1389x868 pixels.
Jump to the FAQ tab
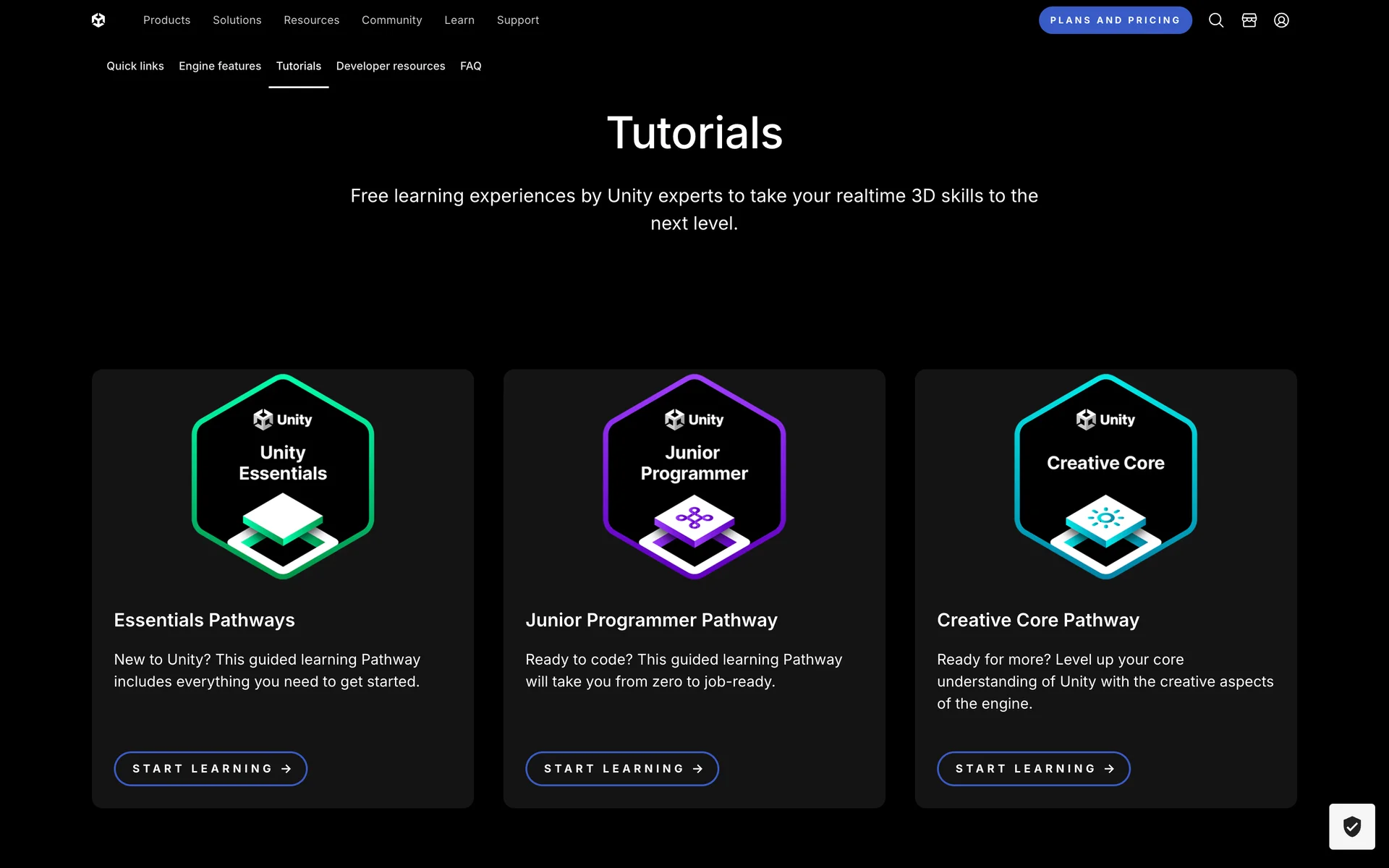click(470, 66)
